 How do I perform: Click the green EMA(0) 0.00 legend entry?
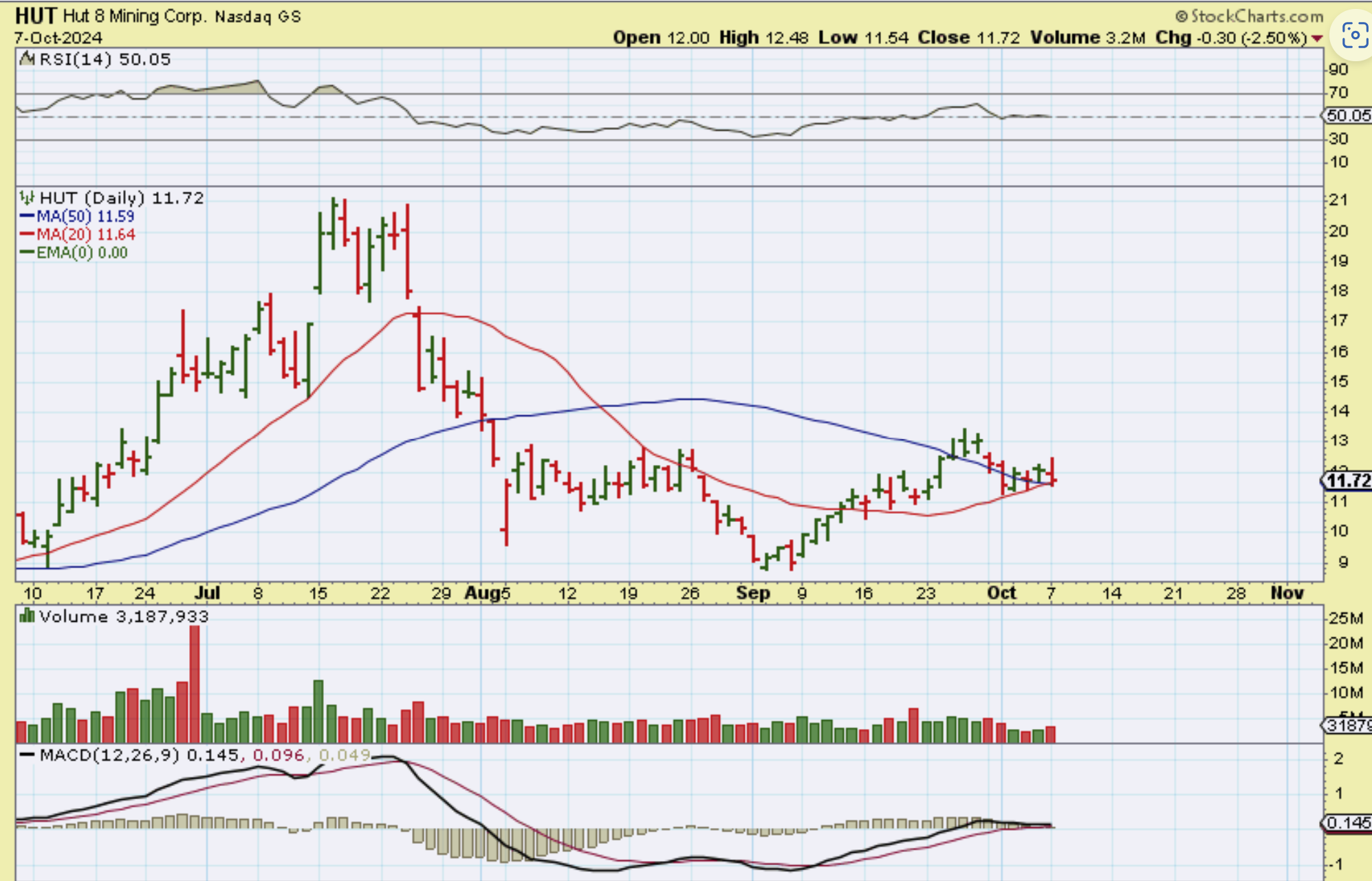click(x=74, y=252)
